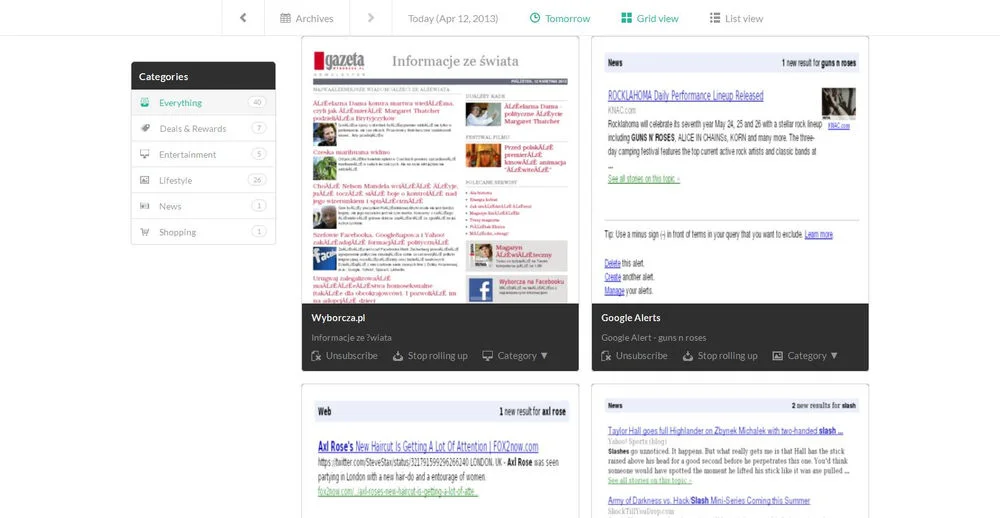Click the Everything category icon
1000x518 pixels.
coord(145,102)
